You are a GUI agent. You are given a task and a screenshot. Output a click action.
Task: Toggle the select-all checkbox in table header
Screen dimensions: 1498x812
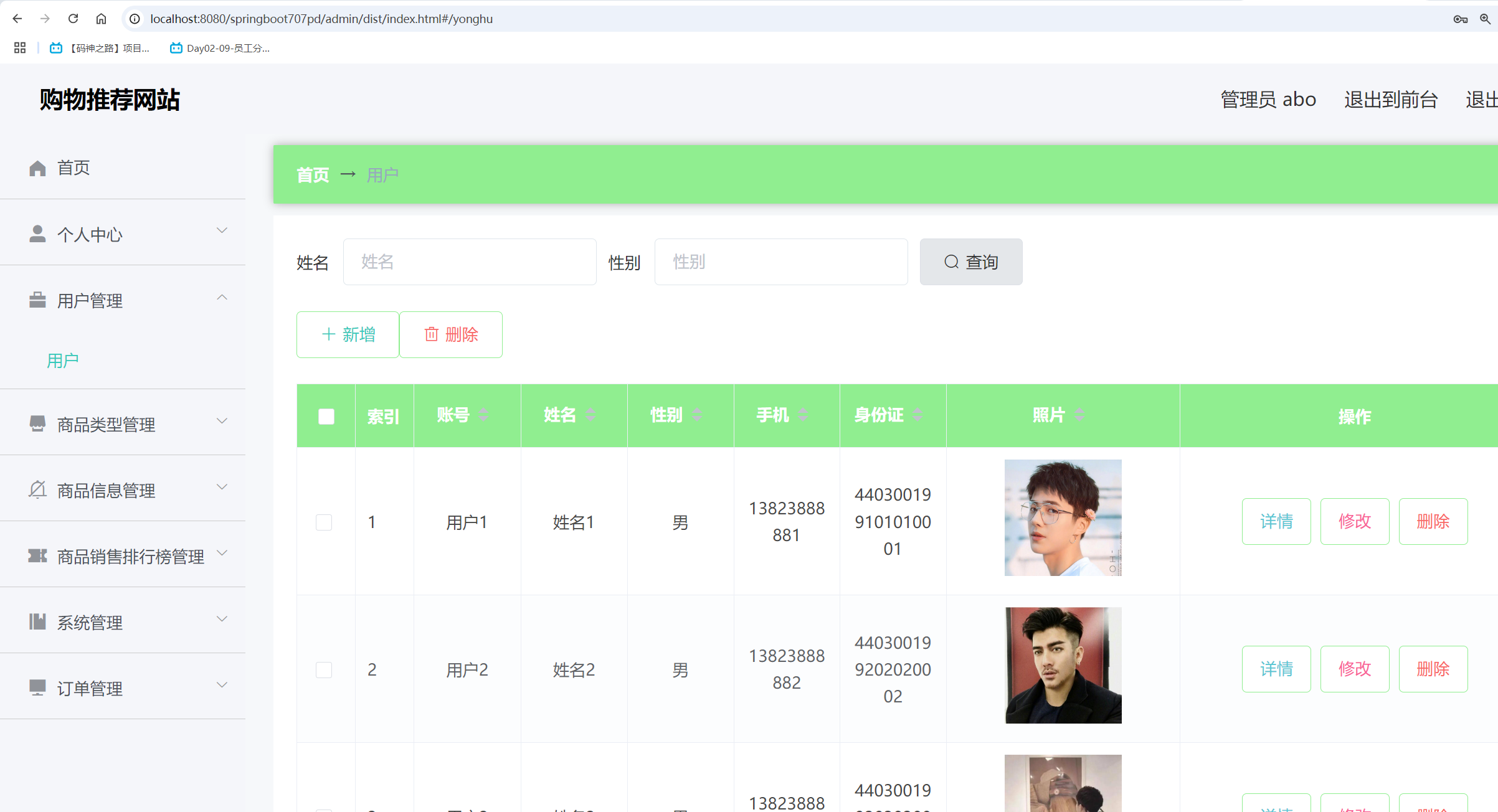coord(326,416)
